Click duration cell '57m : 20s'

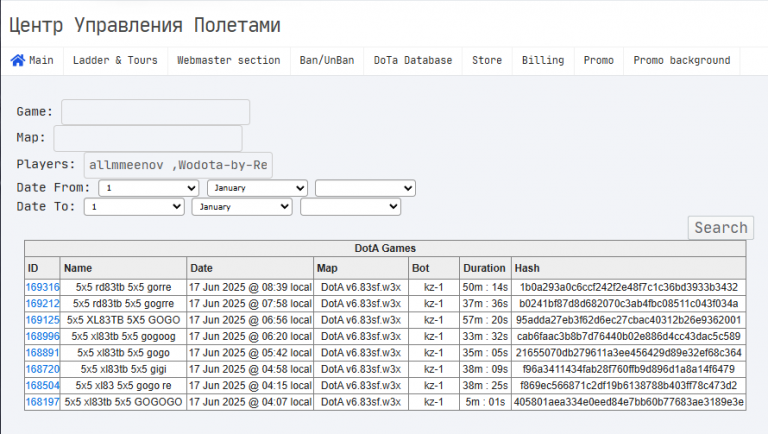click(x=485, y=320)
